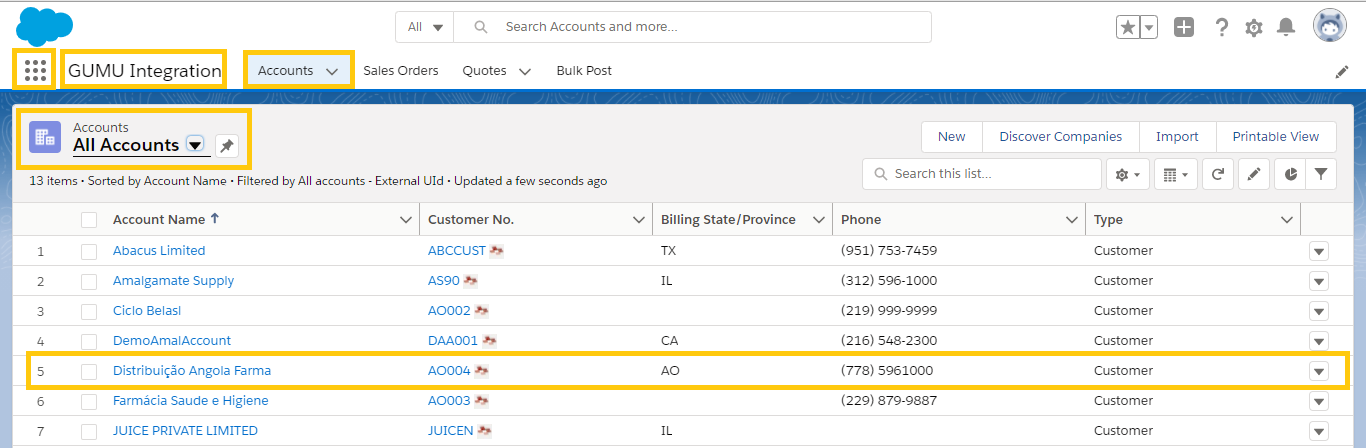Show row actions for Distribuição Angola Farma
The height and width of the screenshot is (448, 1366).
1319,372
